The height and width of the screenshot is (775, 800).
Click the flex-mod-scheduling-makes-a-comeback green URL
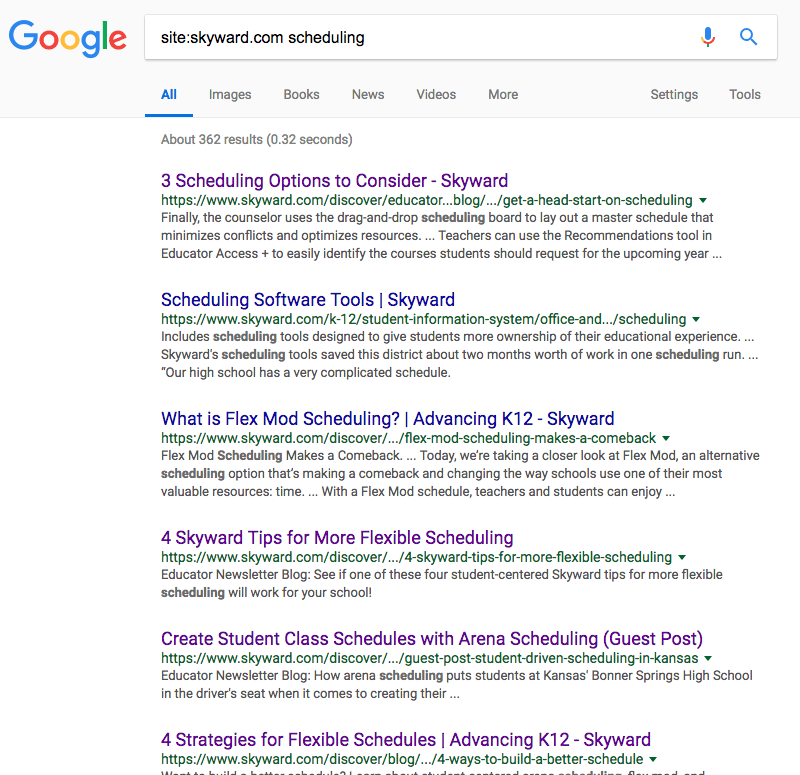(408, 438)
